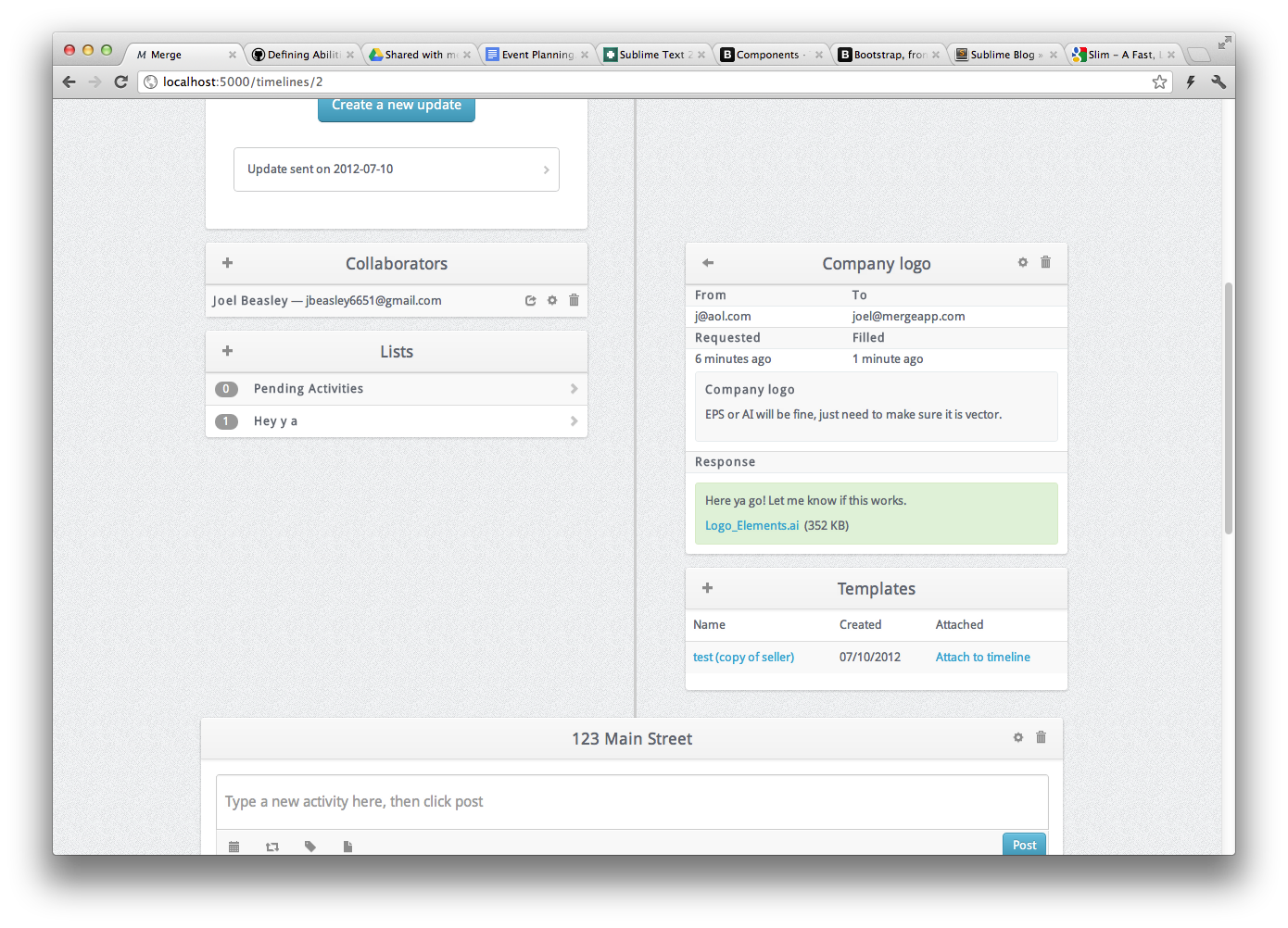Add a new list with plus icon
Image resolution: width=1288 pixels, height=928 pixels.
coord(227,351)
